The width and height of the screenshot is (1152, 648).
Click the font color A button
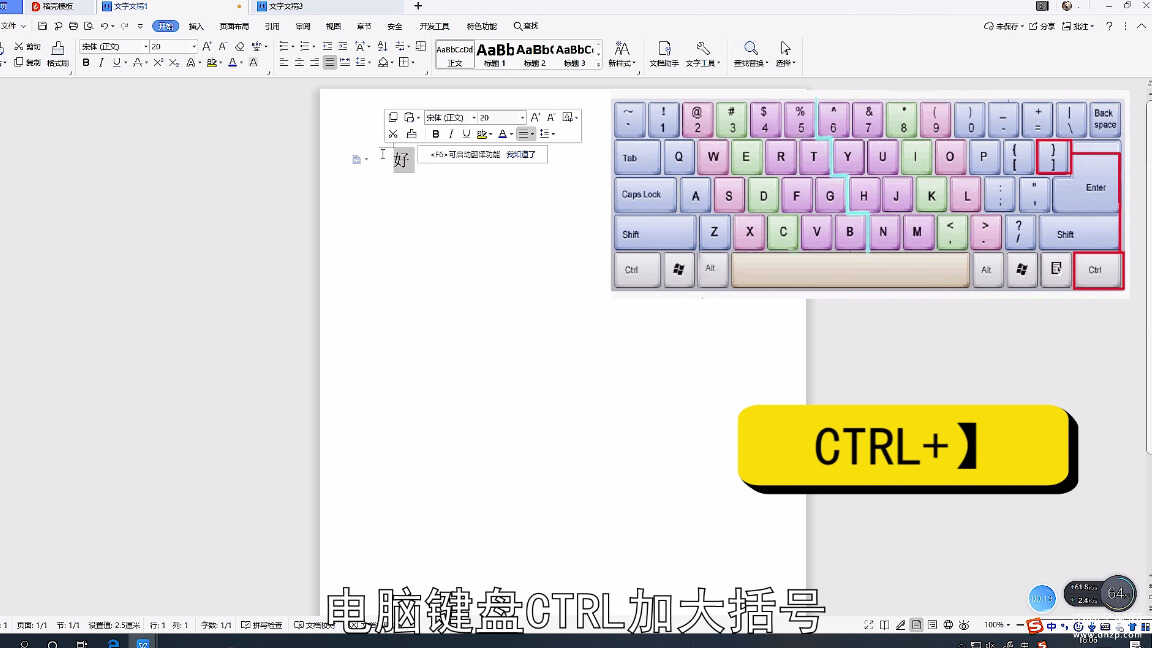(232, 63)
